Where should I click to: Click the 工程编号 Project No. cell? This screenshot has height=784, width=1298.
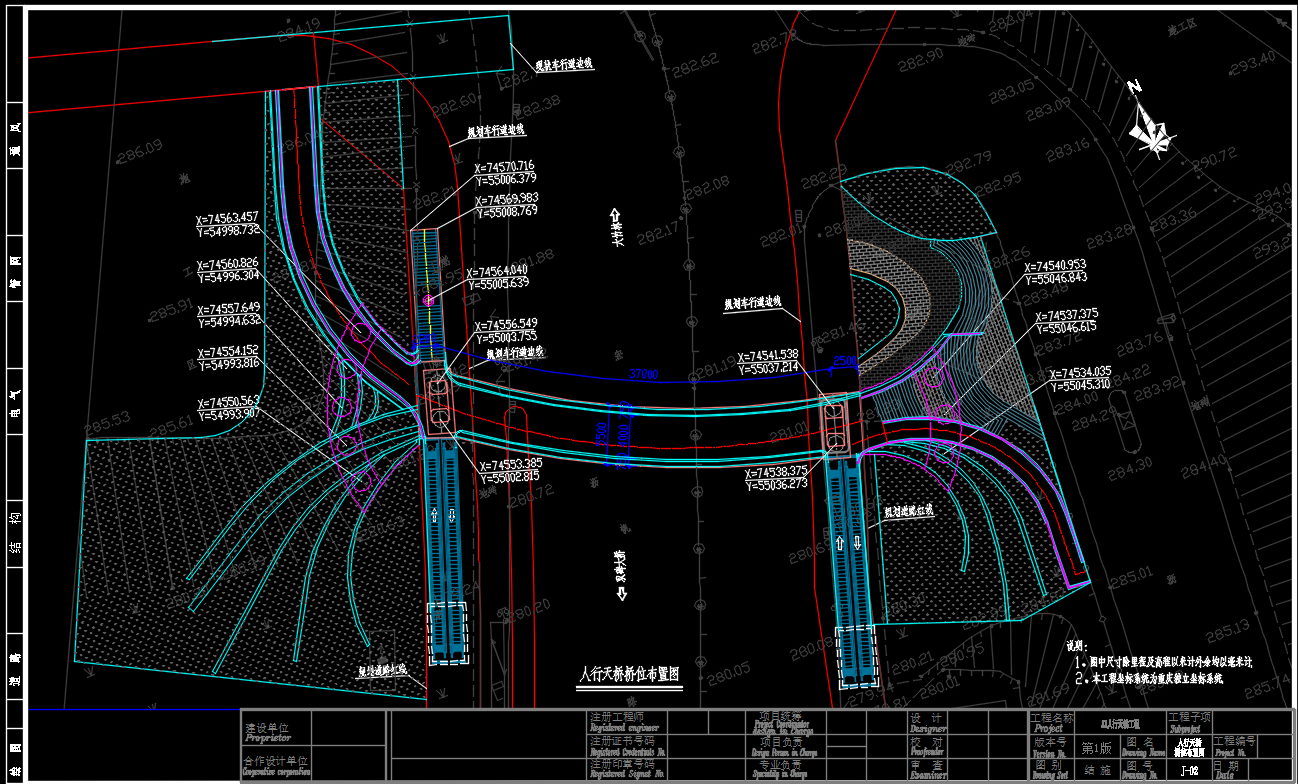(1233, 746)
